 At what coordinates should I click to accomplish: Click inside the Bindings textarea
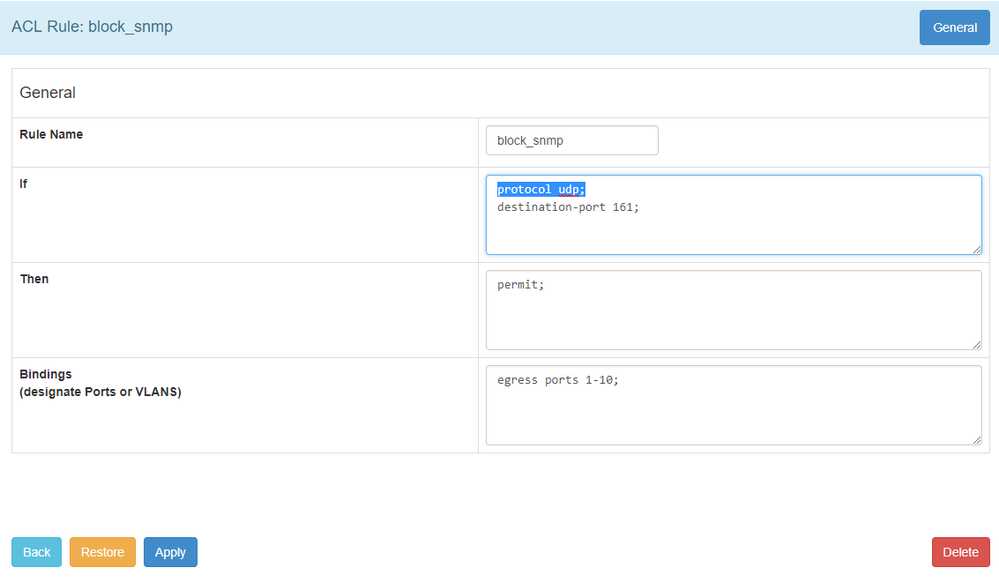[x=733, y=415]
